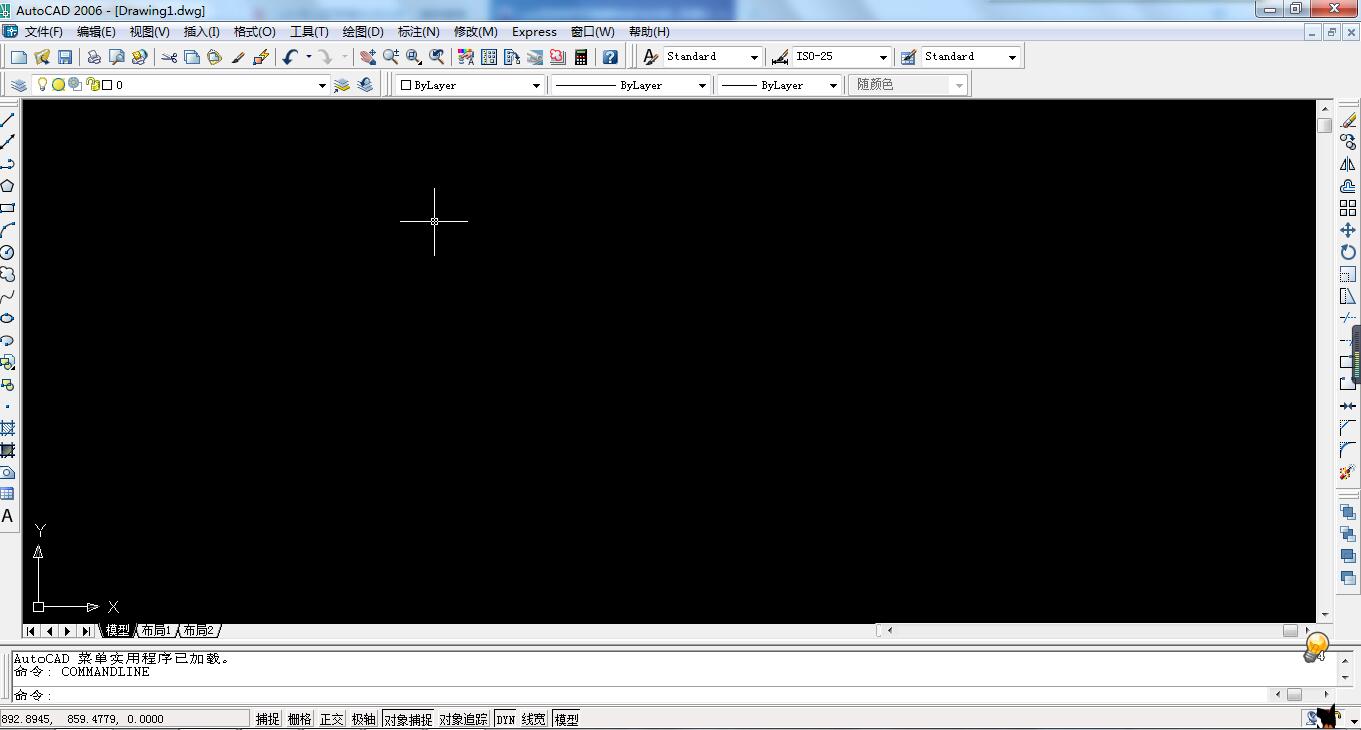Select the Ellipse draw tool
This screenshot has height=730, width=1361.
tap(7, 318)
